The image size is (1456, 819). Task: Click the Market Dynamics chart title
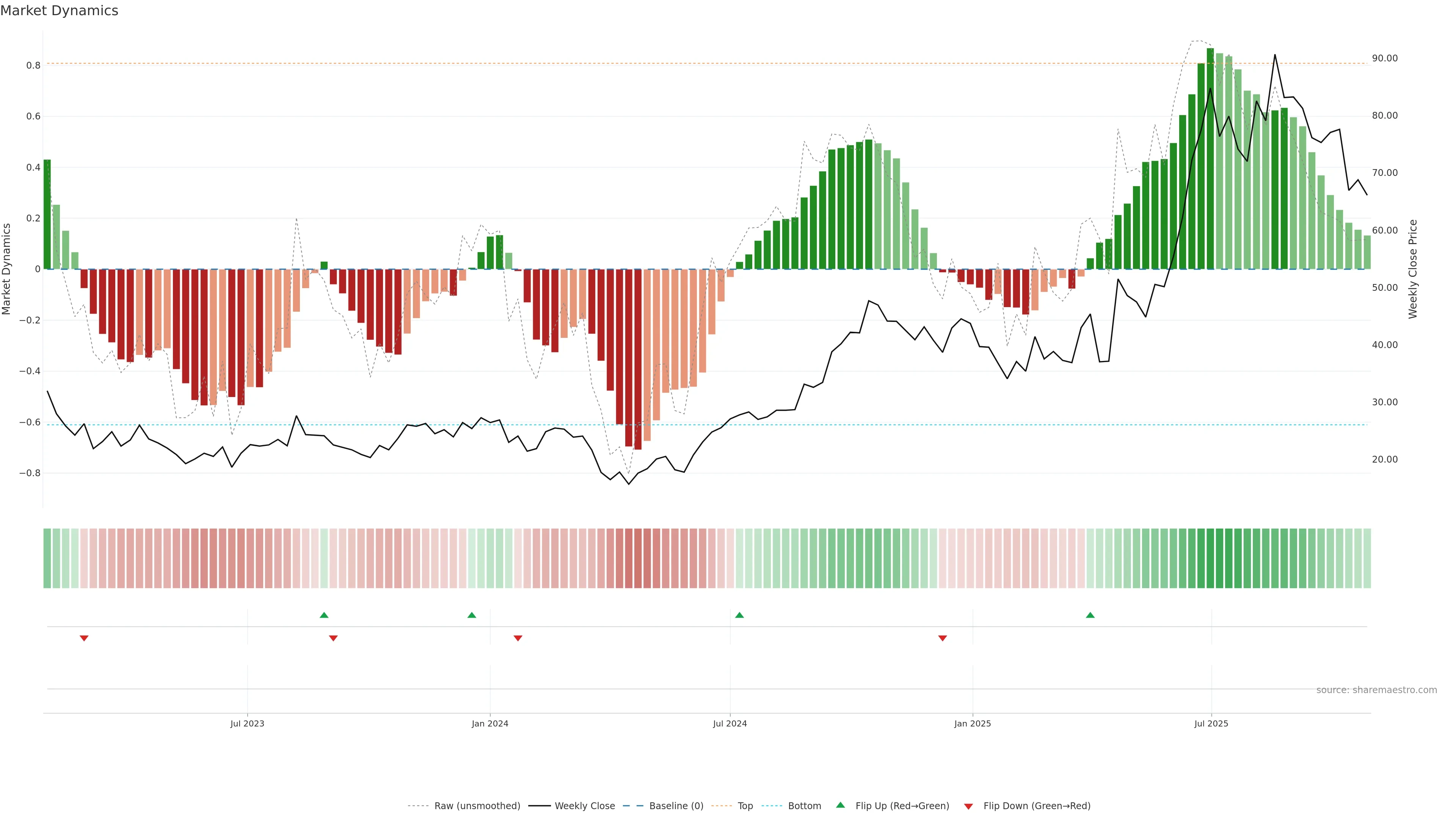60,11
